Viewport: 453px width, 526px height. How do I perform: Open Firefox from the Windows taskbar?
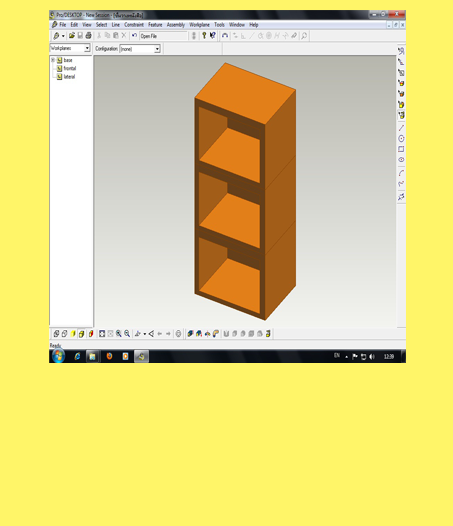point(109,356)
